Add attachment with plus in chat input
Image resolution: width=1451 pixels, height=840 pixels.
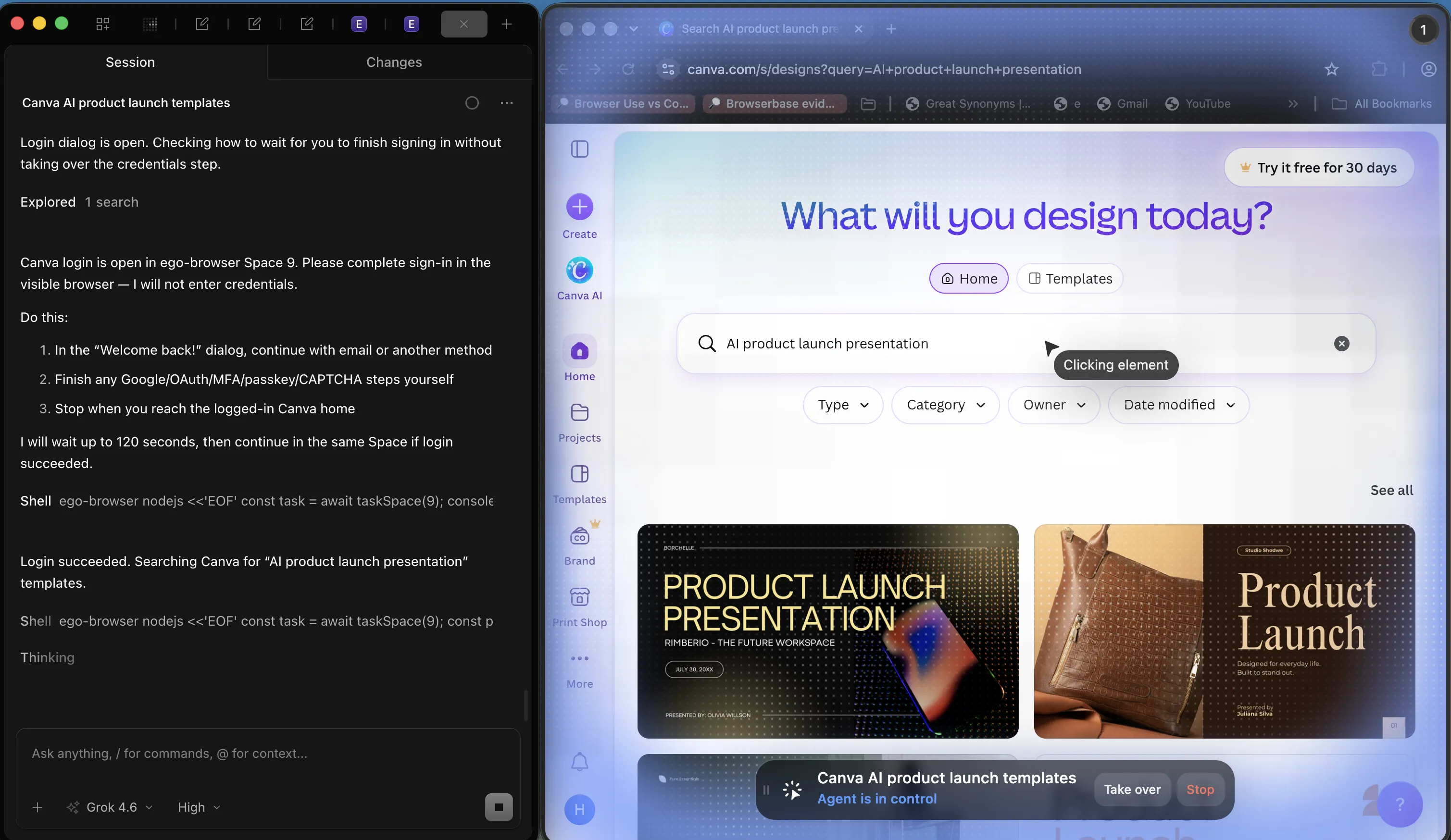[x=38, y=807]
